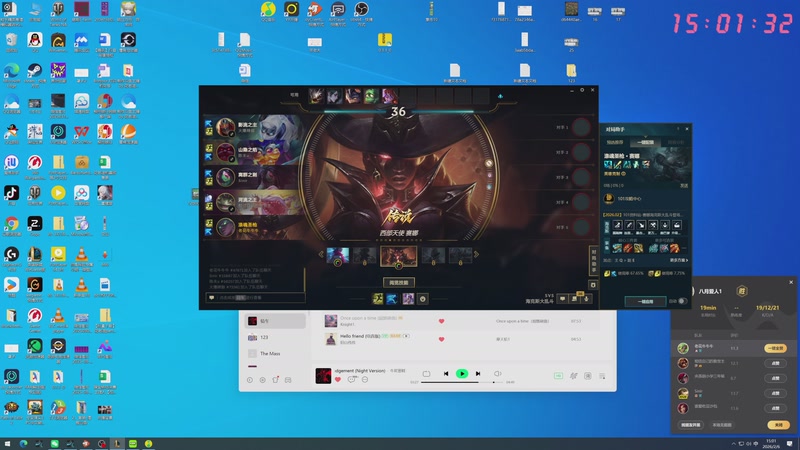
Task: Open the comment icon for the playing song
Action: click(351, 380)
